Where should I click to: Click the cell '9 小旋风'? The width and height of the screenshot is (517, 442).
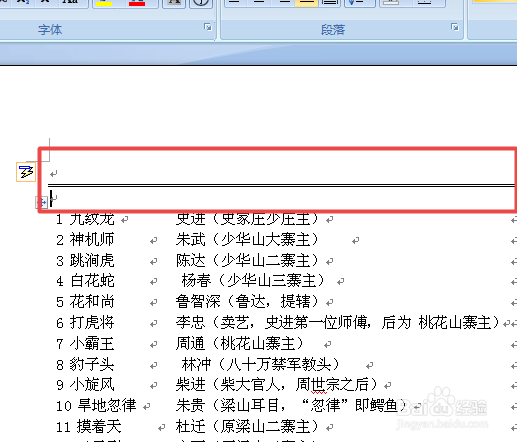pos(85,385)
